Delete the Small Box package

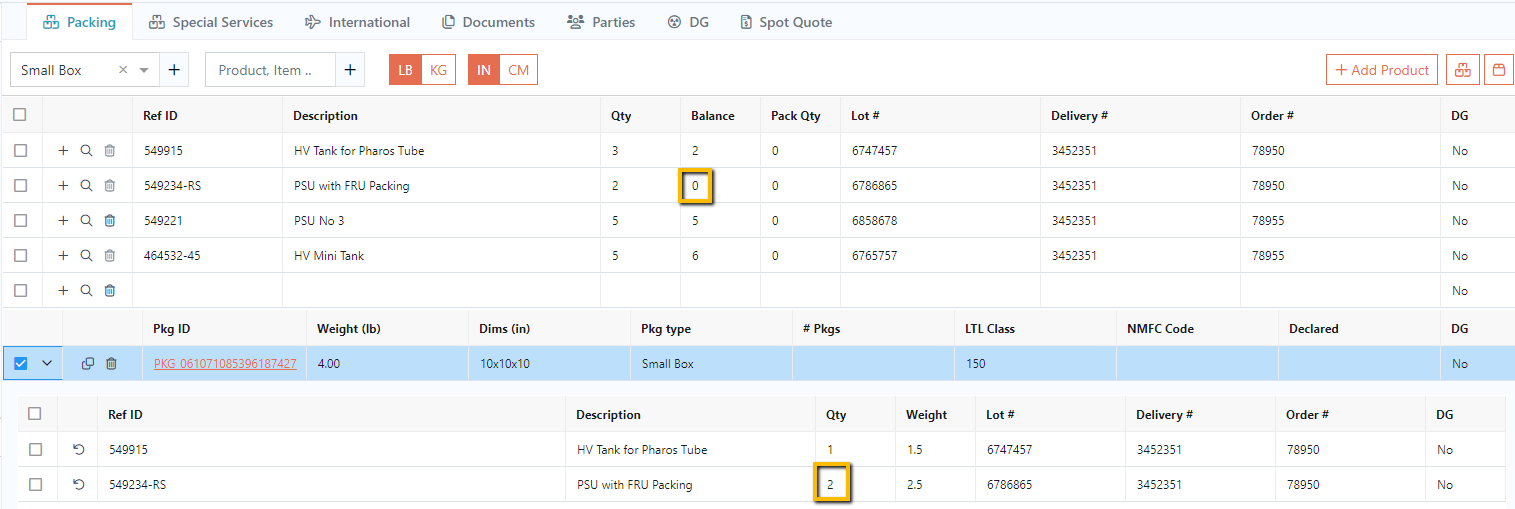tap(111, 363)
